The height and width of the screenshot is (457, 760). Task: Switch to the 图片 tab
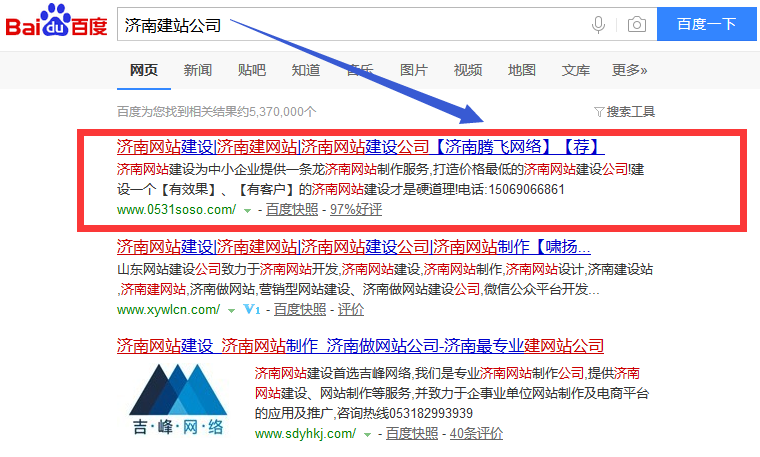[x=413, y=70]
